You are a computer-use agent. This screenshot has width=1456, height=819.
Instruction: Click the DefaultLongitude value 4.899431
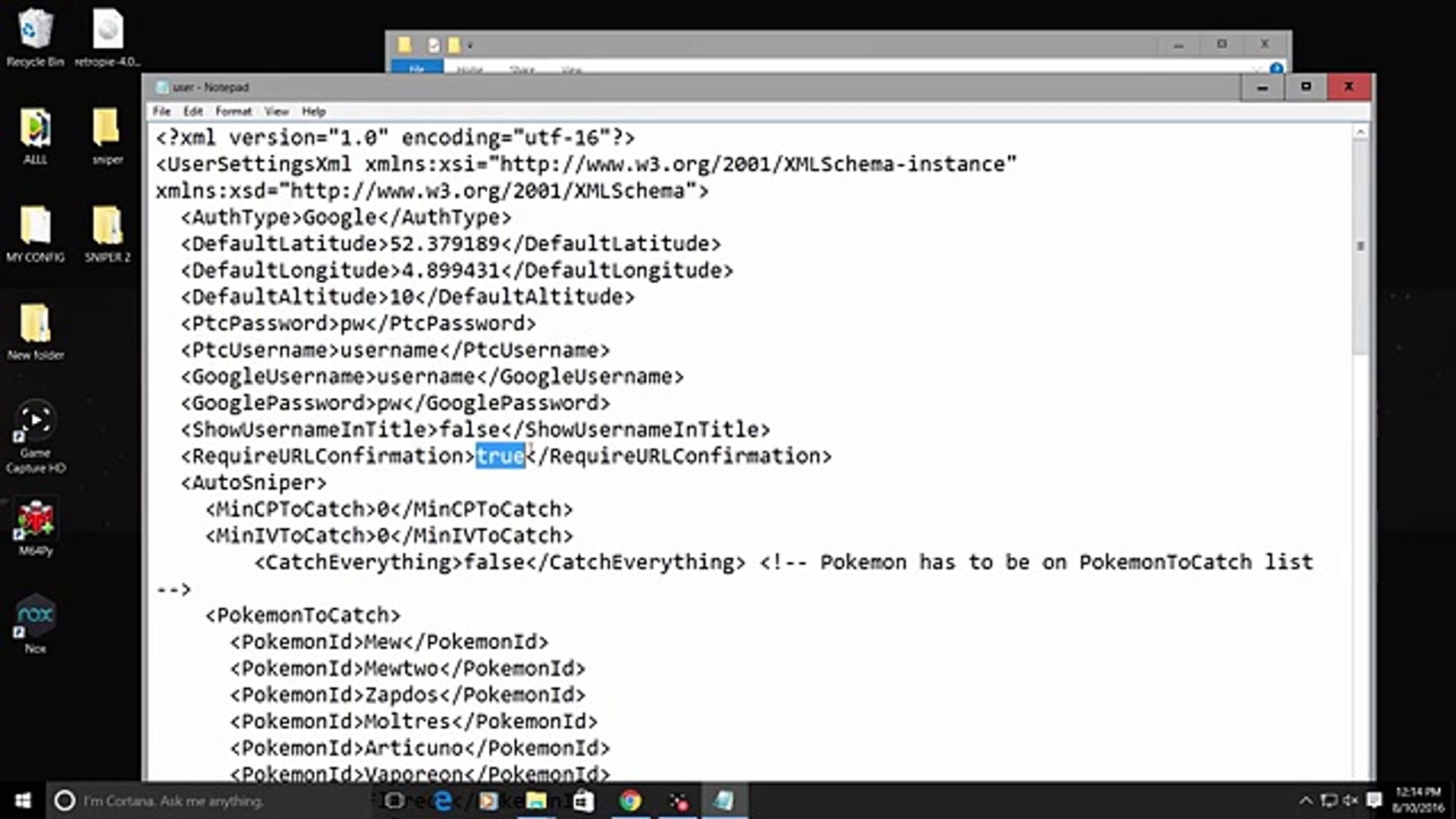click(450, 271)
